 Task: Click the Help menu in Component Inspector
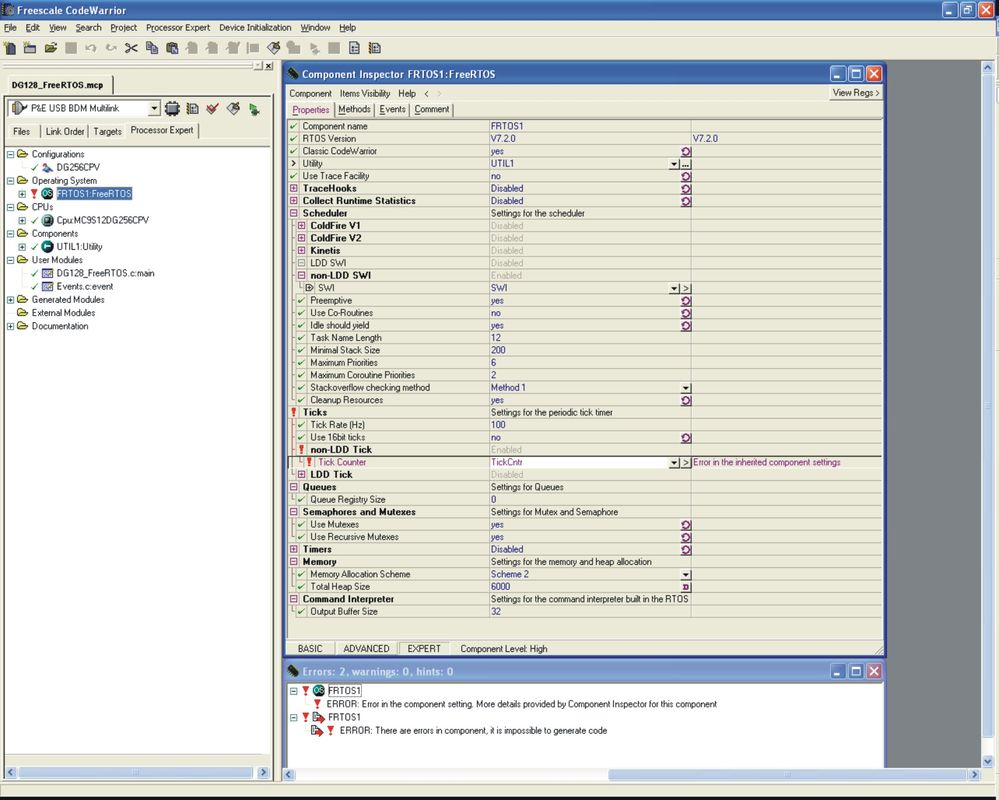[407, 93]
